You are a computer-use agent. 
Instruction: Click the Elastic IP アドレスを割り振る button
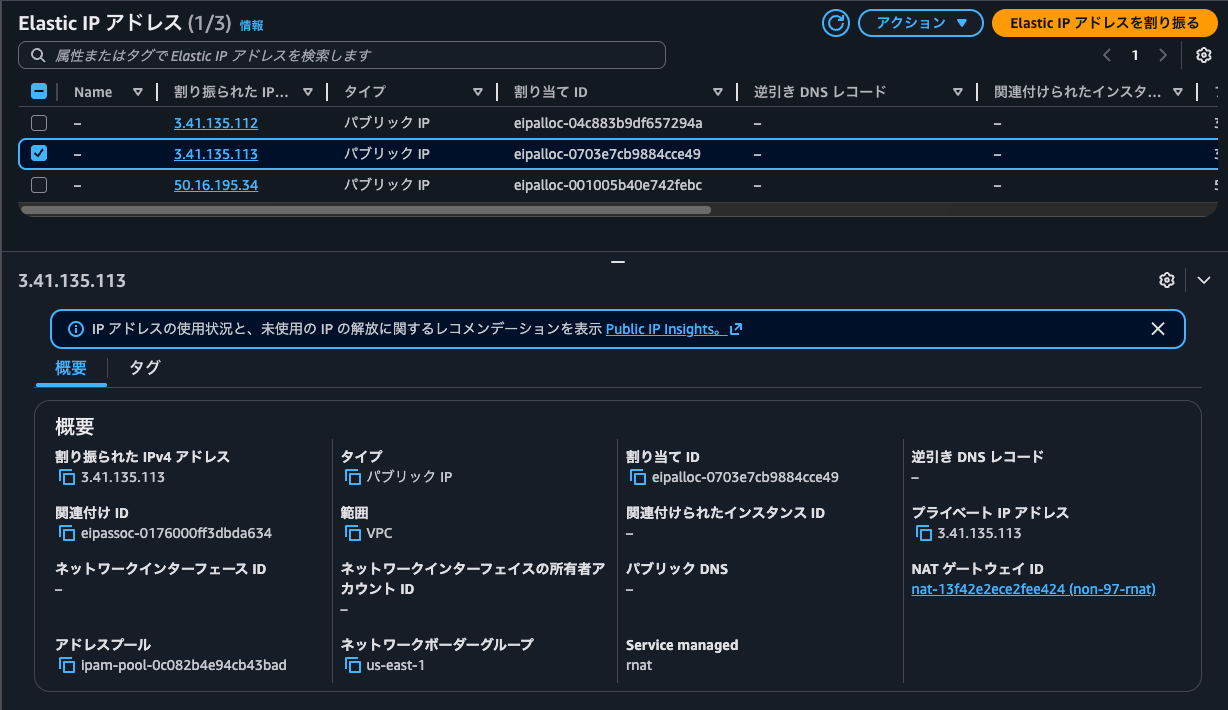[1104, 22]
